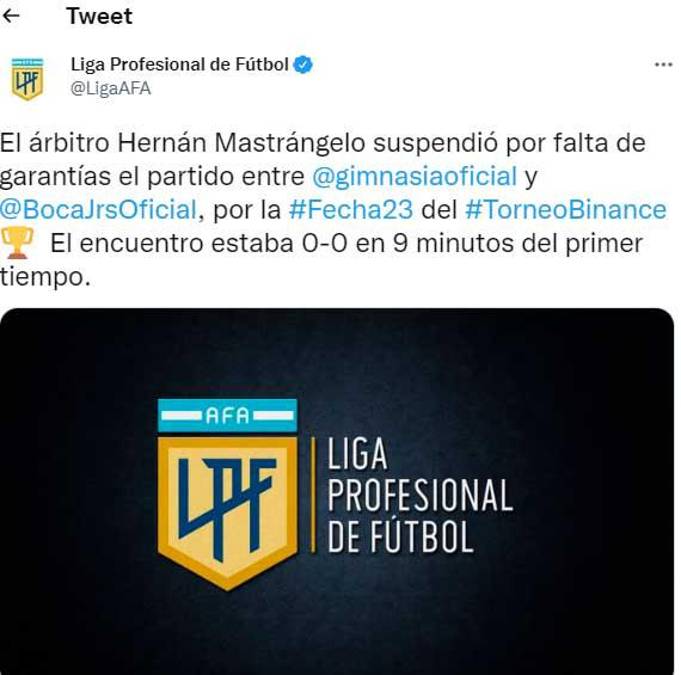
Task: Click the LIGA PROFESIONAL DE FÚTBOL image text
Action: point(419,496)
